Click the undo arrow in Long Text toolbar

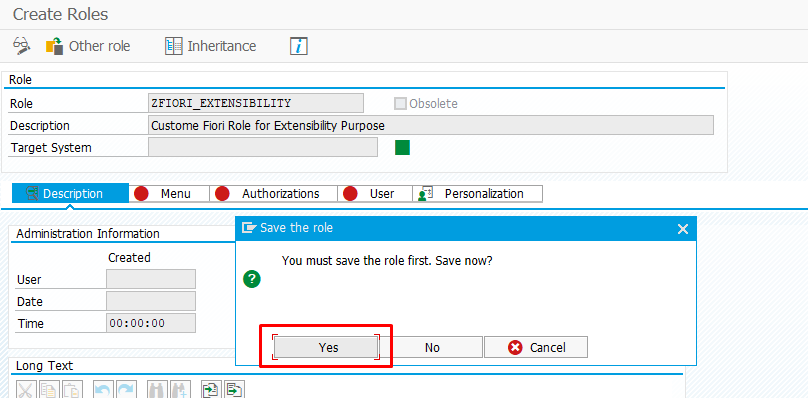coord(103,390)
